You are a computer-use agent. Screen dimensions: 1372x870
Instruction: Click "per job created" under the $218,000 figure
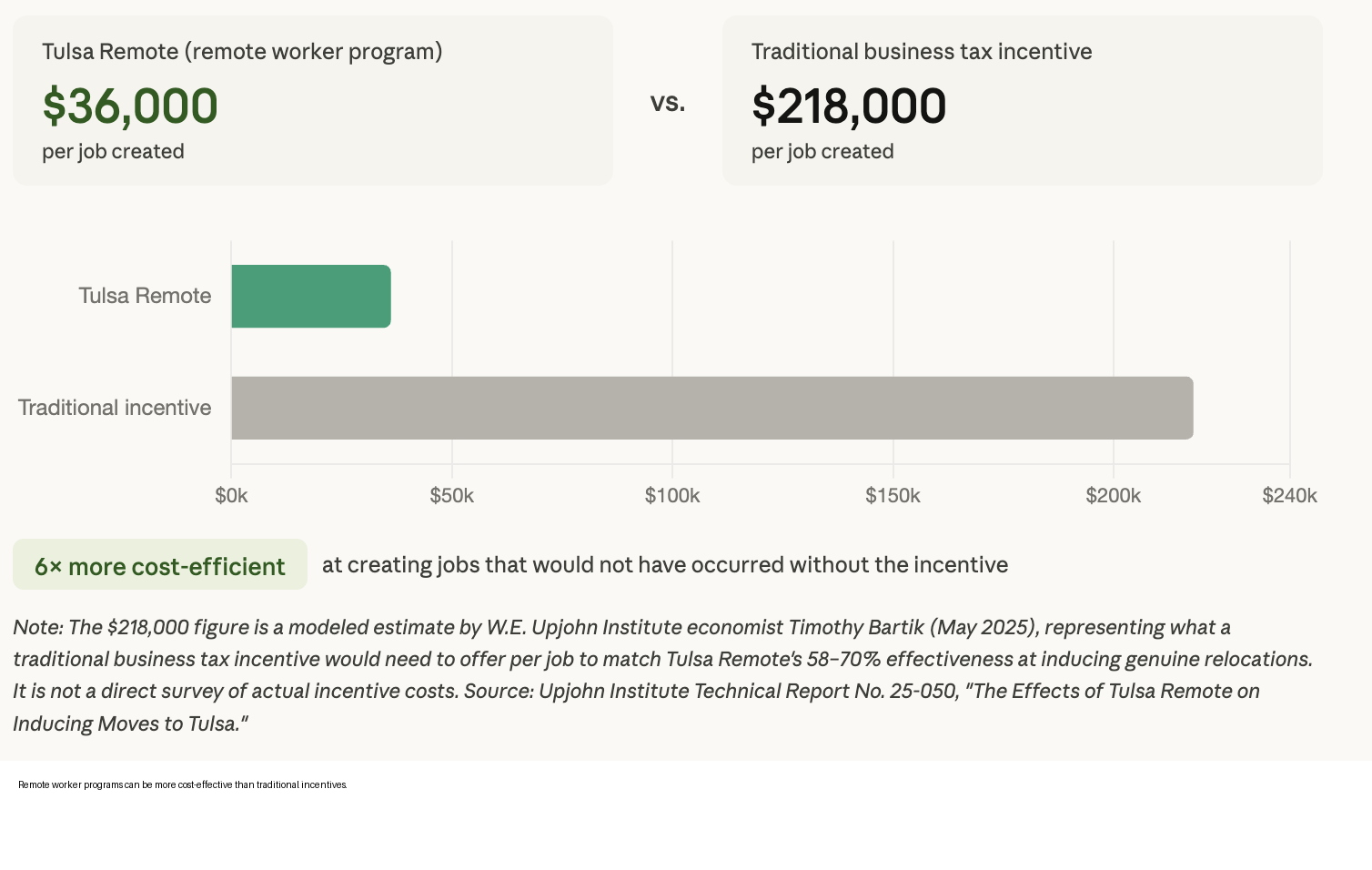[x=822, y=152]
